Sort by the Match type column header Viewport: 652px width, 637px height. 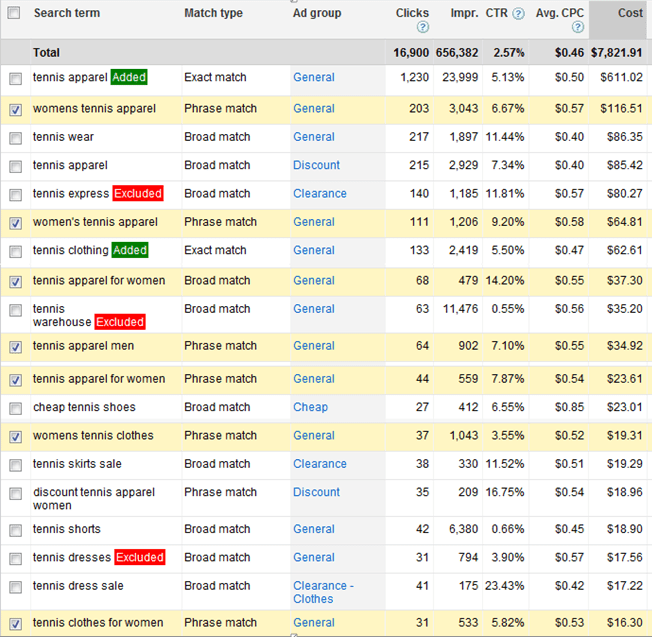[213, 13]
